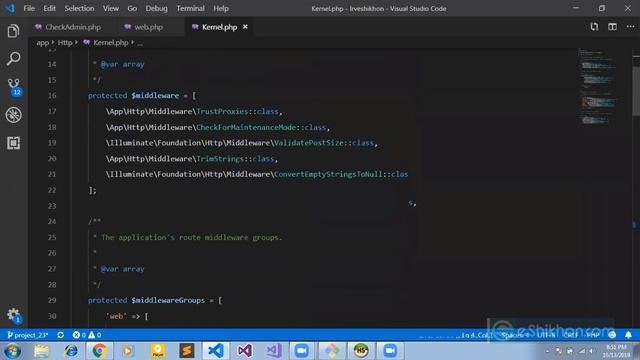
Task: Open the Extensions view in activity bar
Action: coord(13,143)
